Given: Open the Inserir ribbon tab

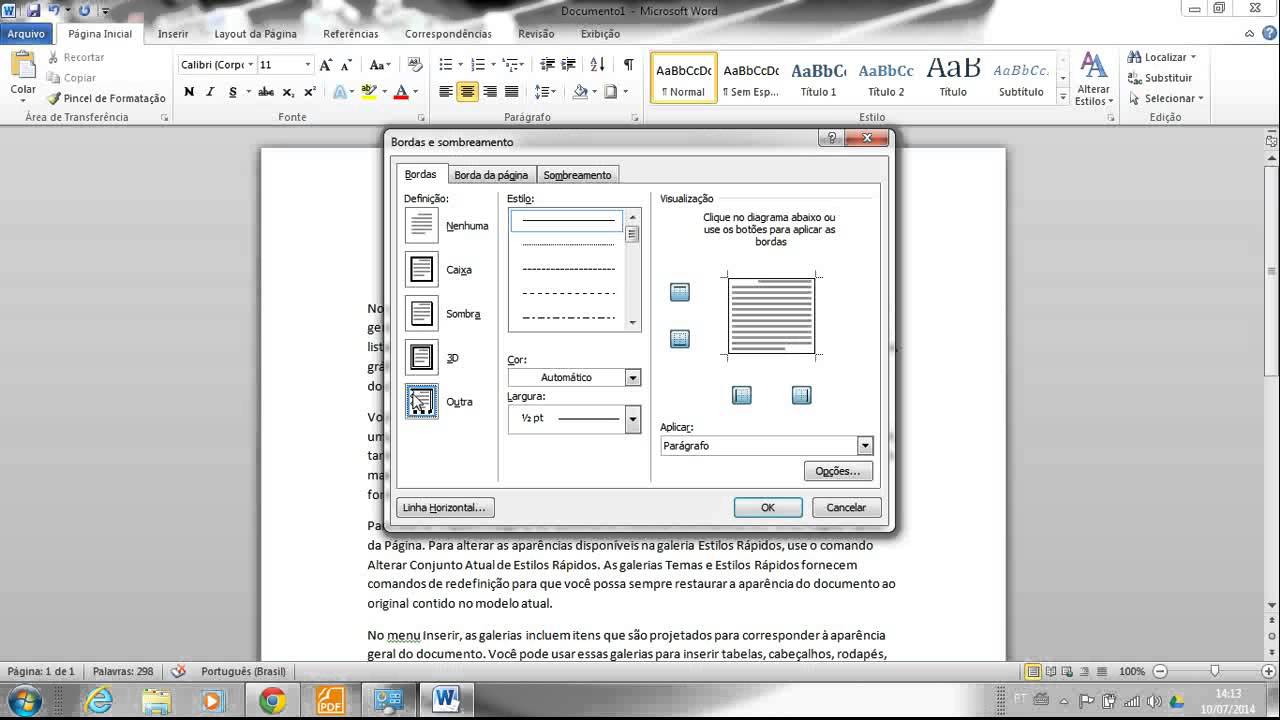Looking at the screenshot, I should [173, 34].
